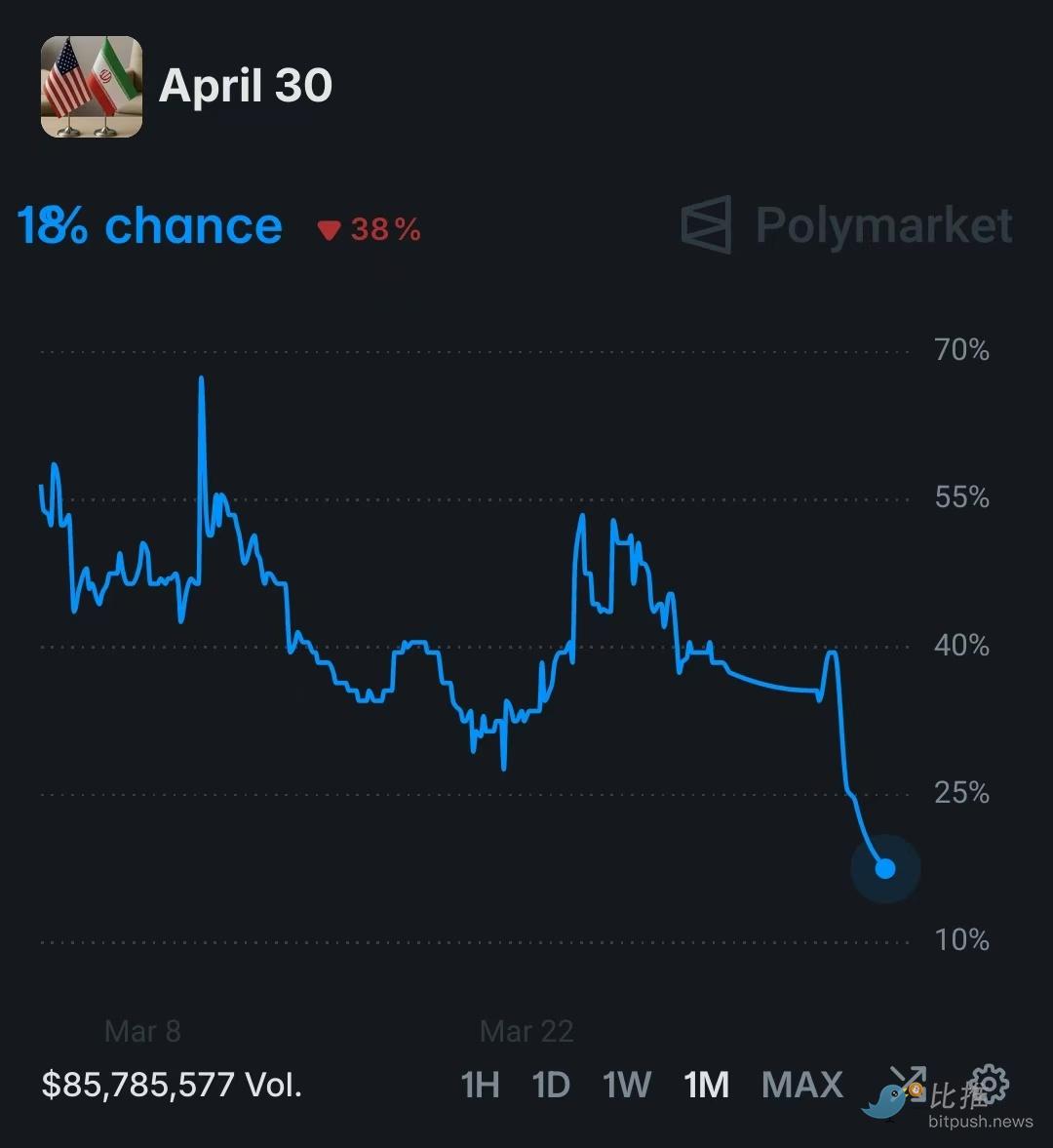Select the 1W time range
Viewport: 1053px width, 1148px height.
[x=626, y=1085]
